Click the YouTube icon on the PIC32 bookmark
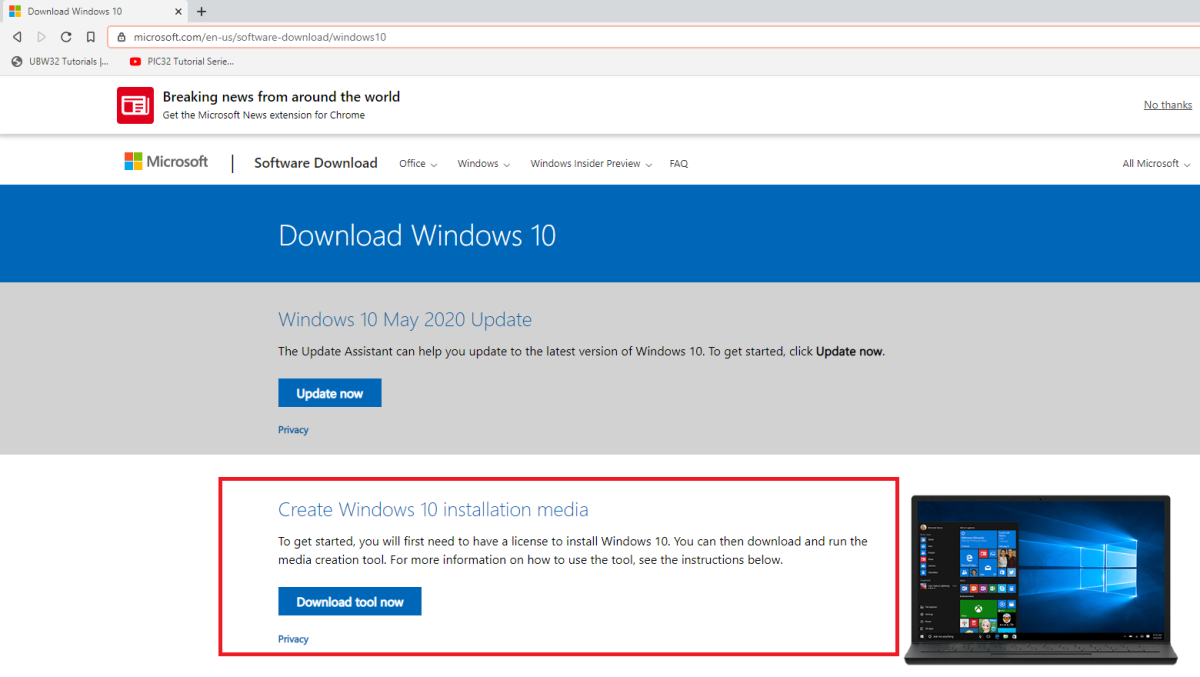 [134, 60]
